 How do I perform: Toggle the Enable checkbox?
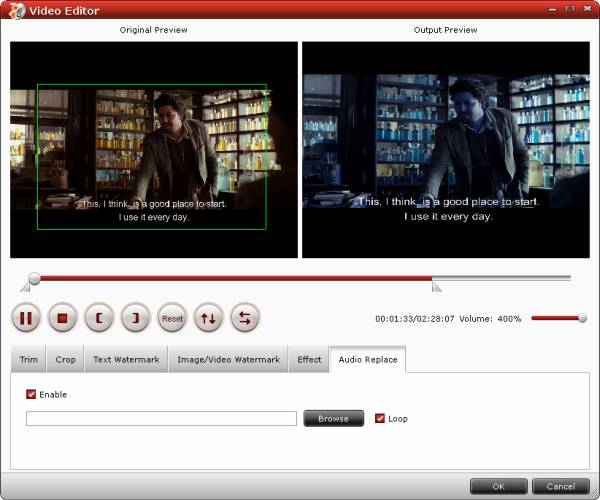pyautogui.click(x=31, y=394)
